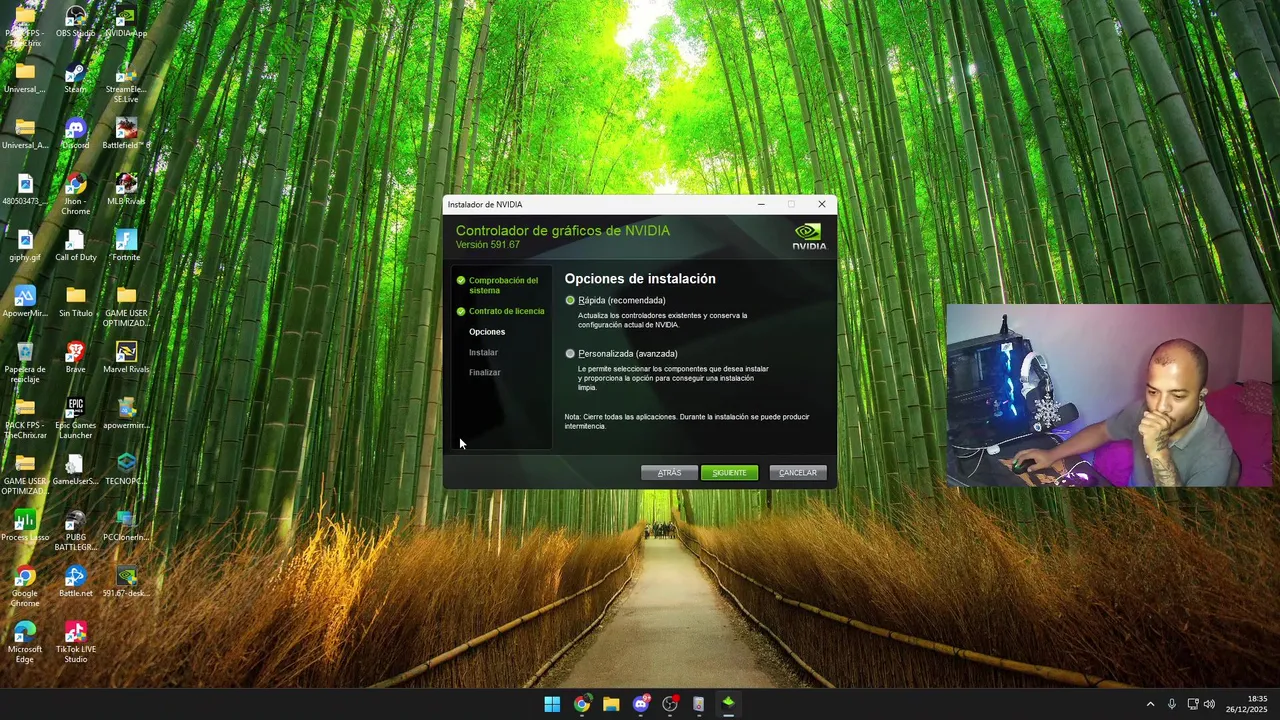Launch Steam from the desktop

[x=75, y=78]
